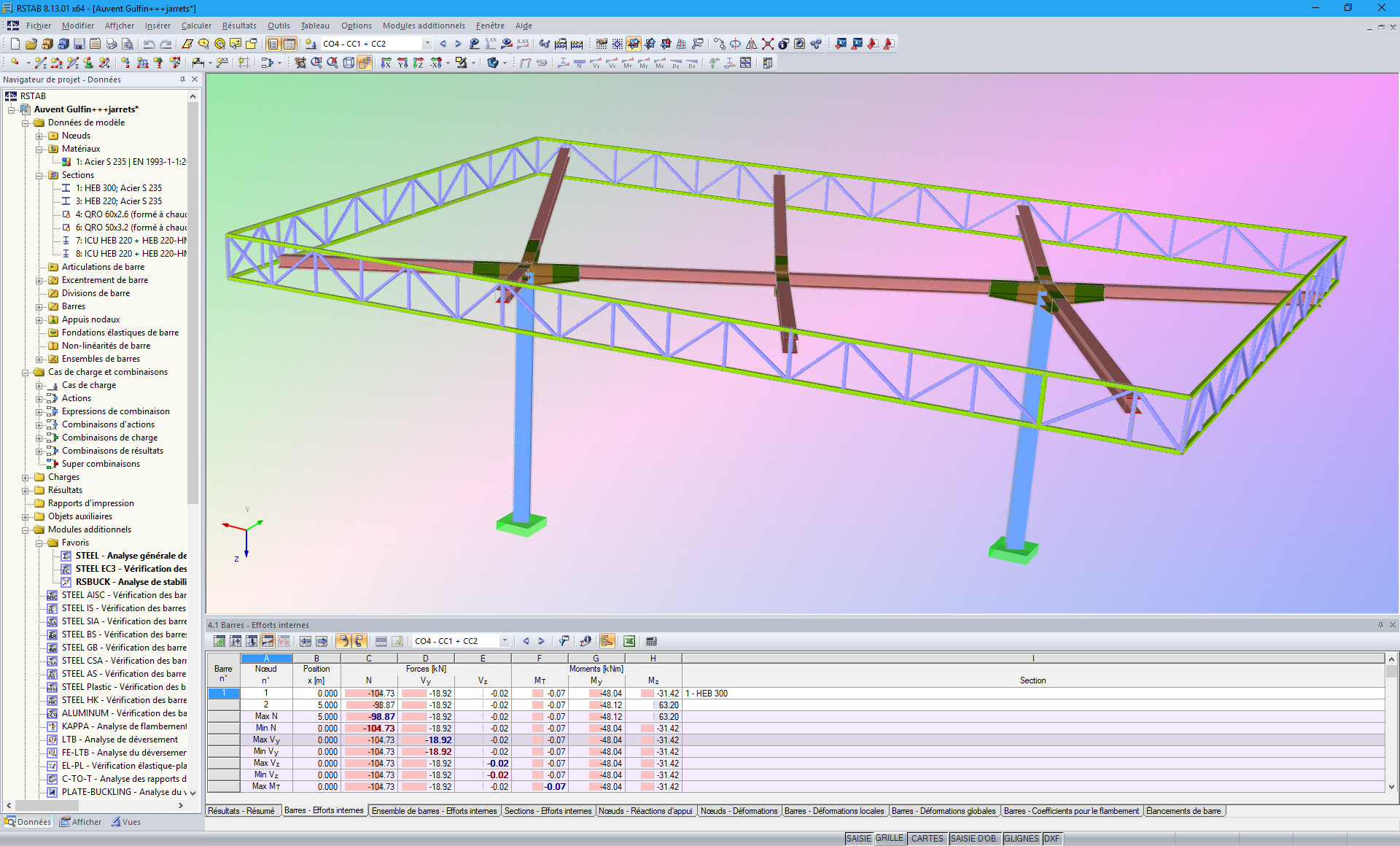Screen dimensions: 1400x846
Task: Open the Résultats menu
Action: coord(239,26)
